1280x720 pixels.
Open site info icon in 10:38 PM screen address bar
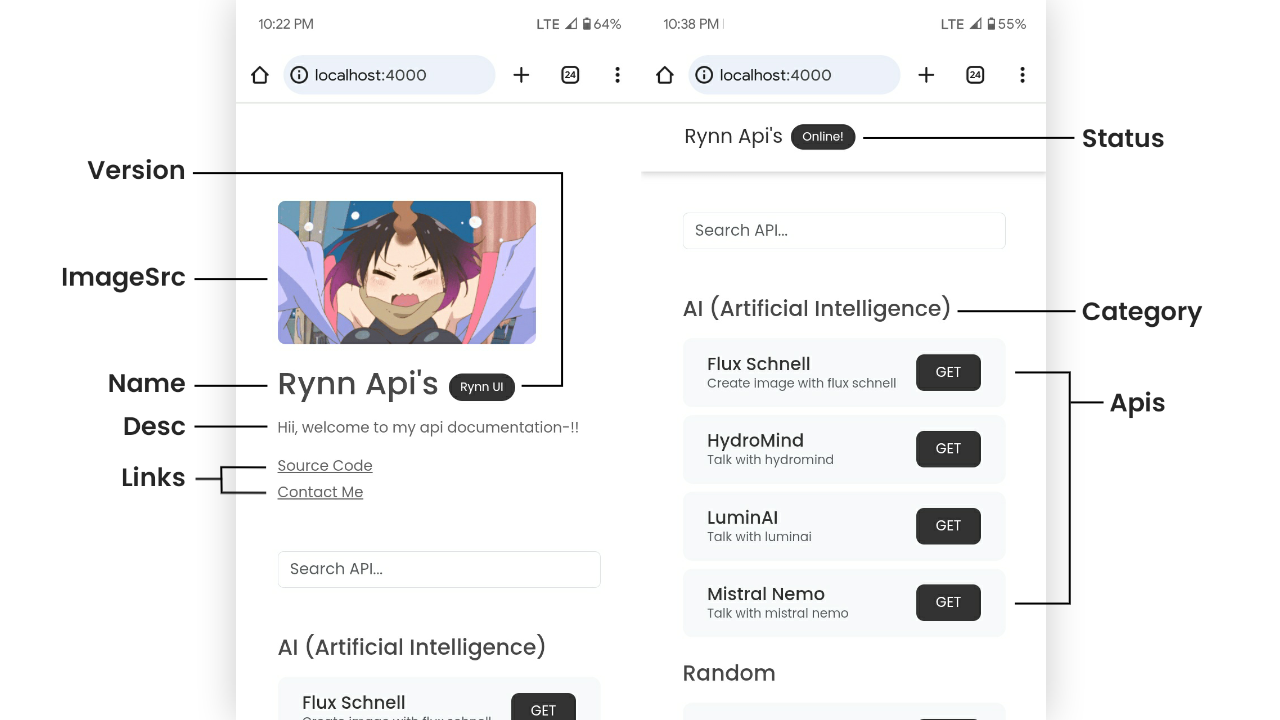(x=704, y=75)
